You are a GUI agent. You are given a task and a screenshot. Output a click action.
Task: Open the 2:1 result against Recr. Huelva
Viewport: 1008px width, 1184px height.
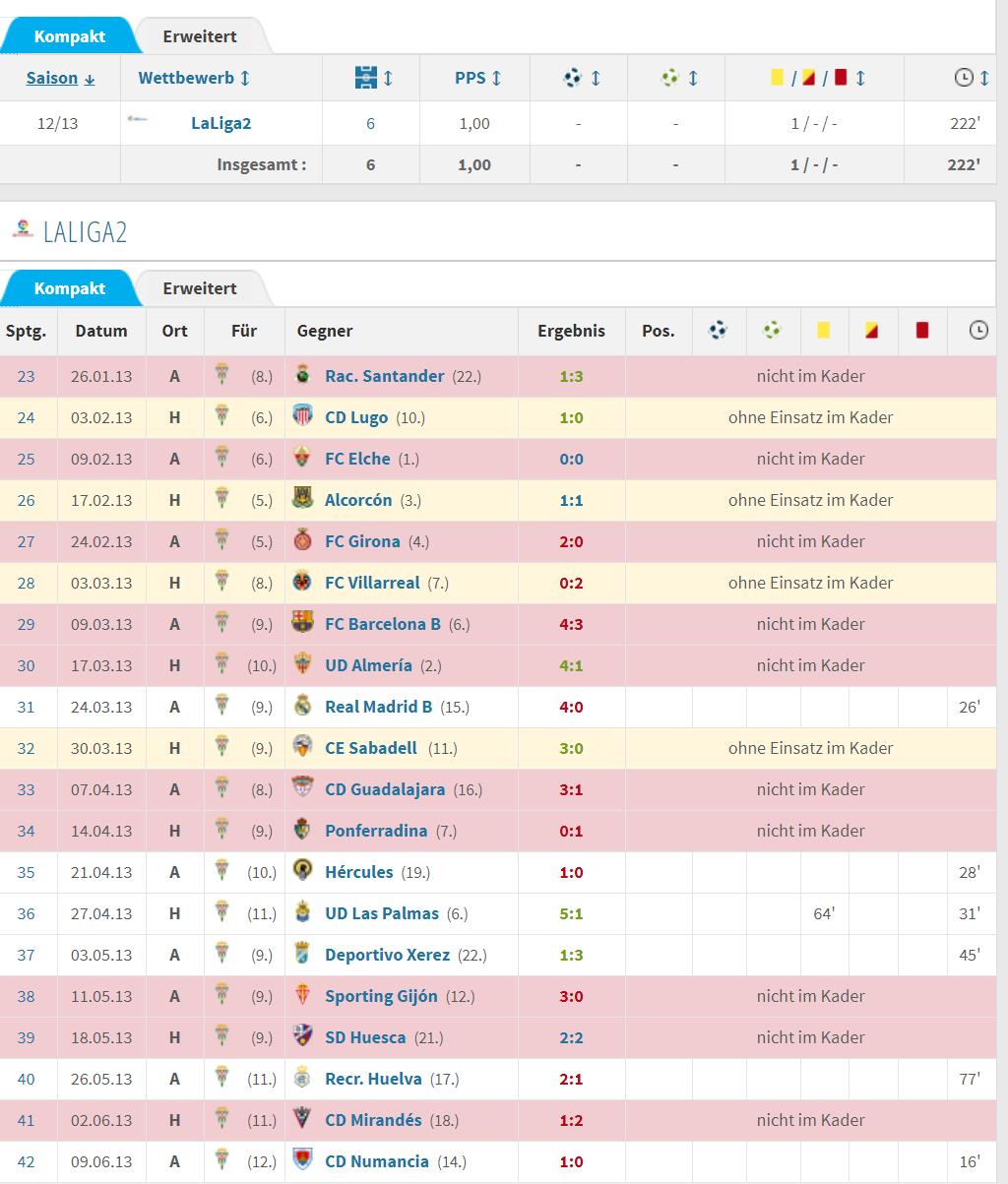click(x=571, y=1079)
